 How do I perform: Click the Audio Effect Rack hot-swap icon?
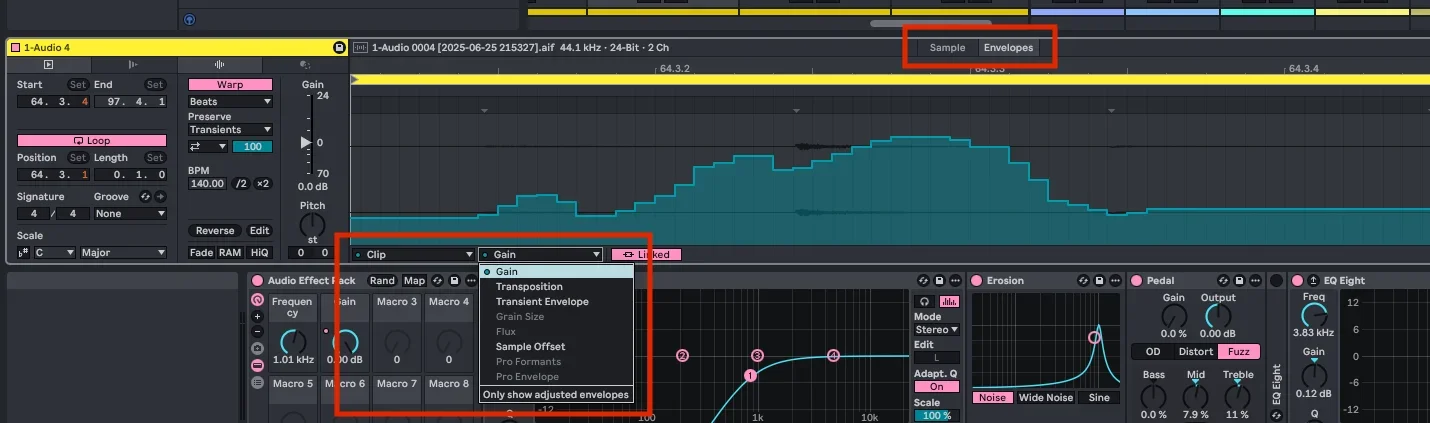(x=438, y=281)
